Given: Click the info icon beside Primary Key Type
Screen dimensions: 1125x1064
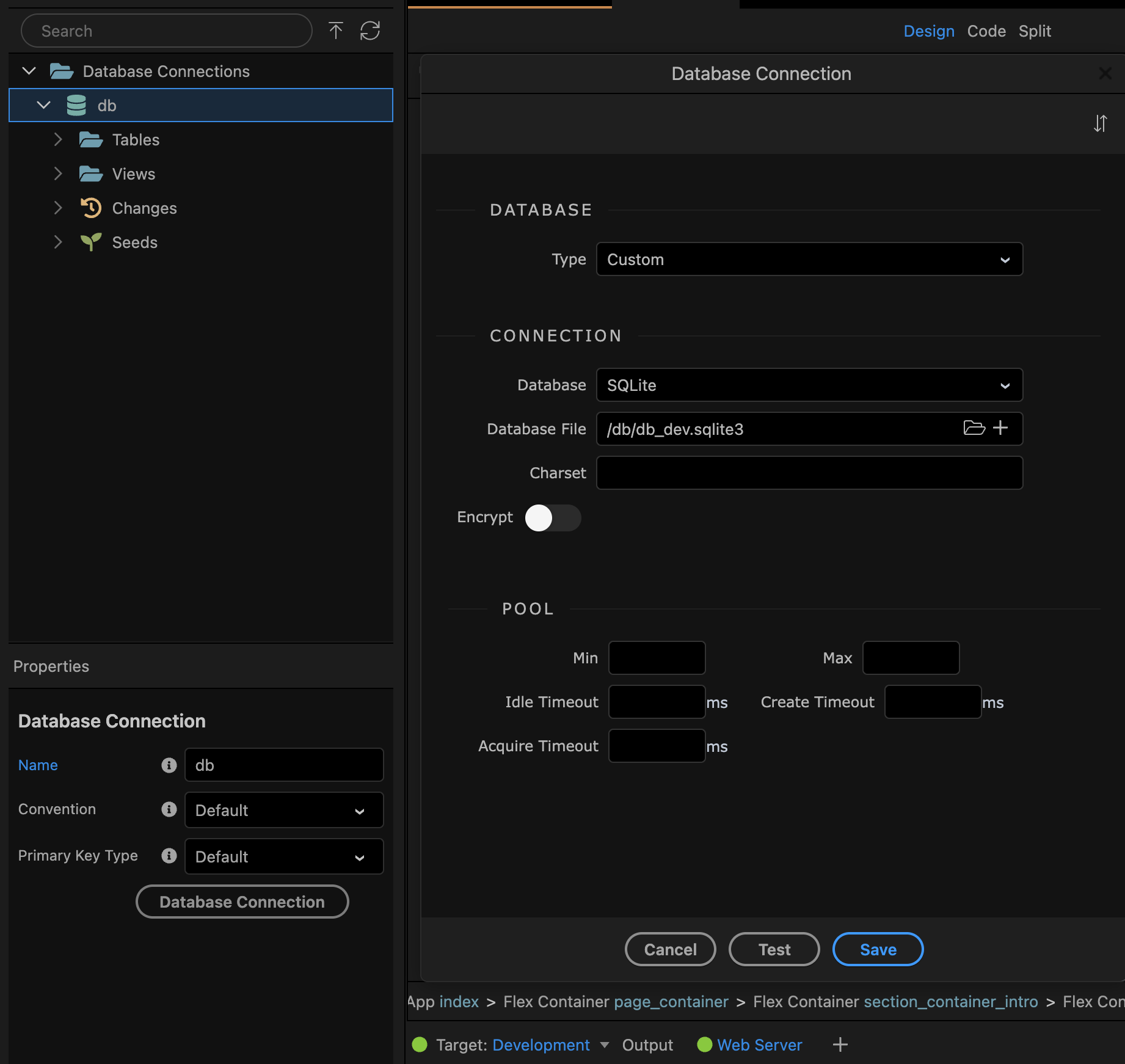Looking at the screenshot, I should 169,856.
